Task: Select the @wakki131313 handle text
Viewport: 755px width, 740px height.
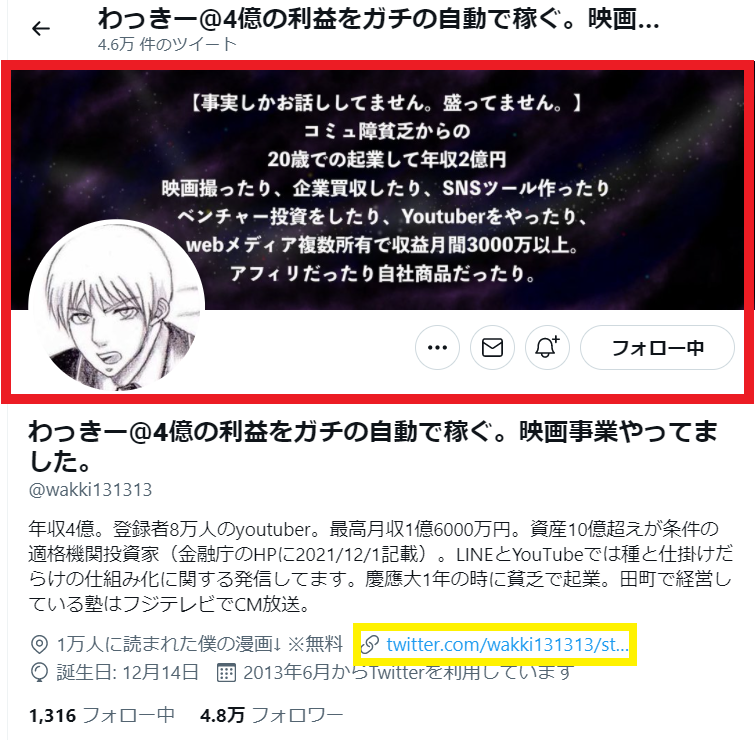Action: click(91, 490)
